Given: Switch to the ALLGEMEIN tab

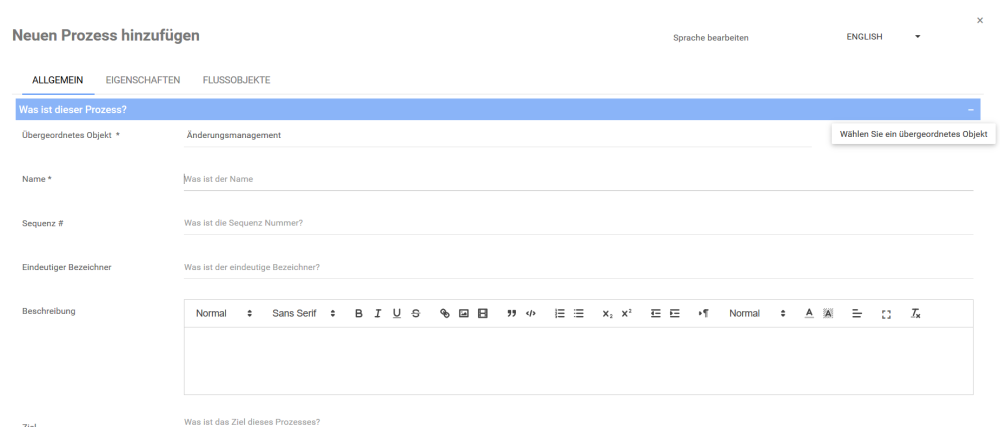Looking at the screenshot, I should point(57,80).
